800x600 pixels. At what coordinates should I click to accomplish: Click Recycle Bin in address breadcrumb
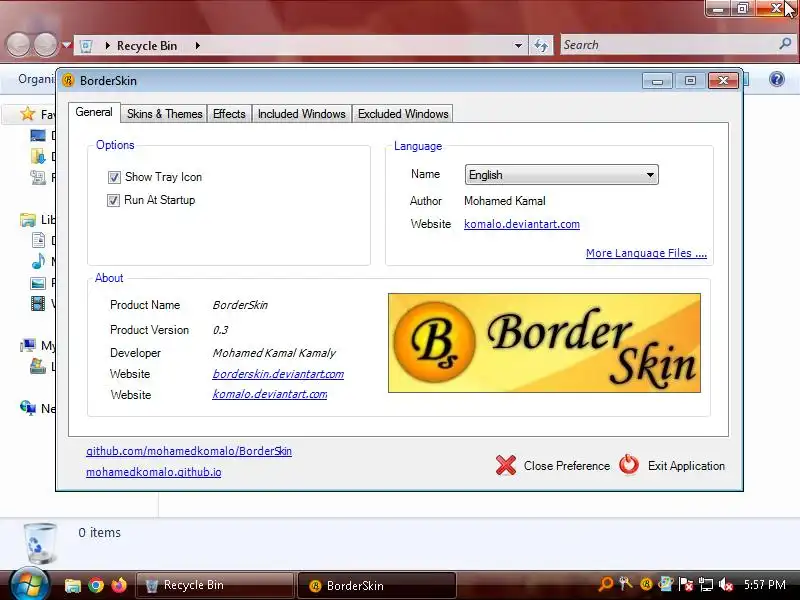[147, 45]
